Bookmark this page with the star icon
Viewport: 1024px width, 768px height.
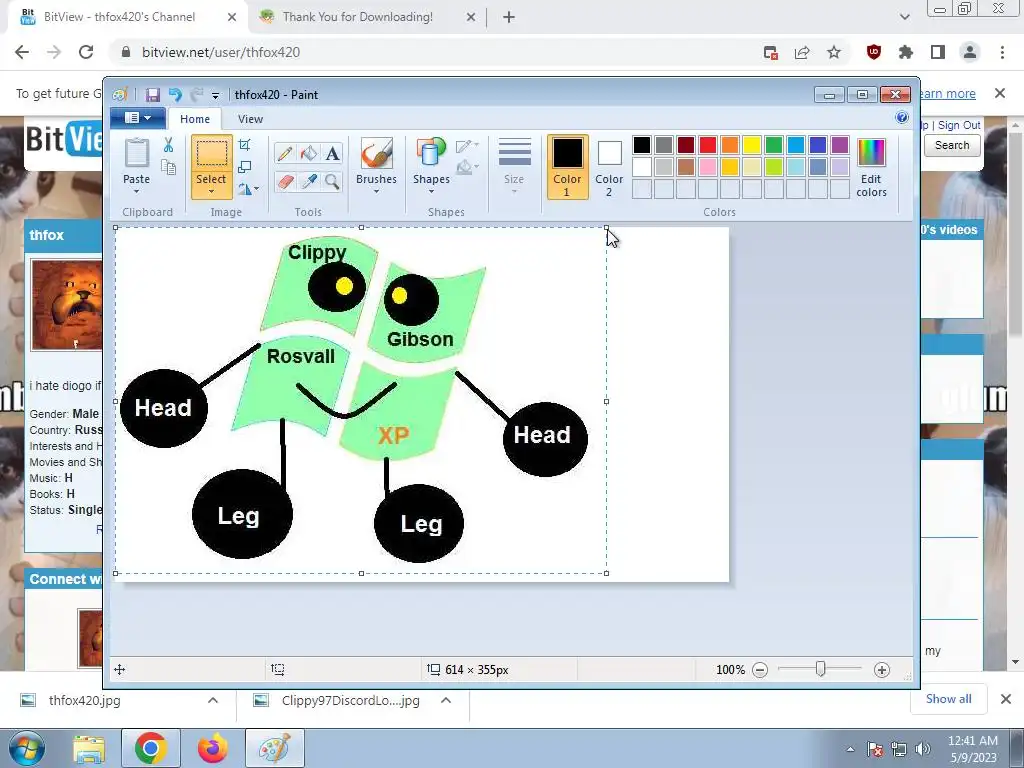click(834, 52)
